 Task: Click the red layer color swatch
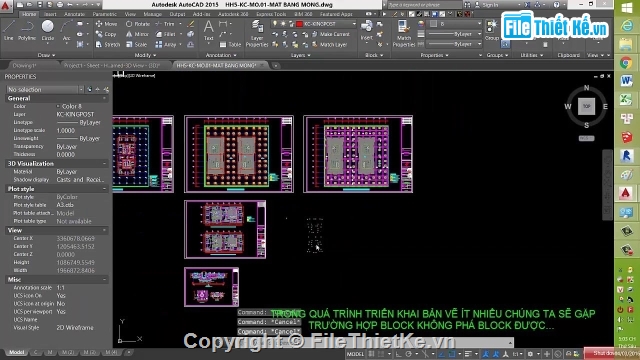[x=300, y=24]
